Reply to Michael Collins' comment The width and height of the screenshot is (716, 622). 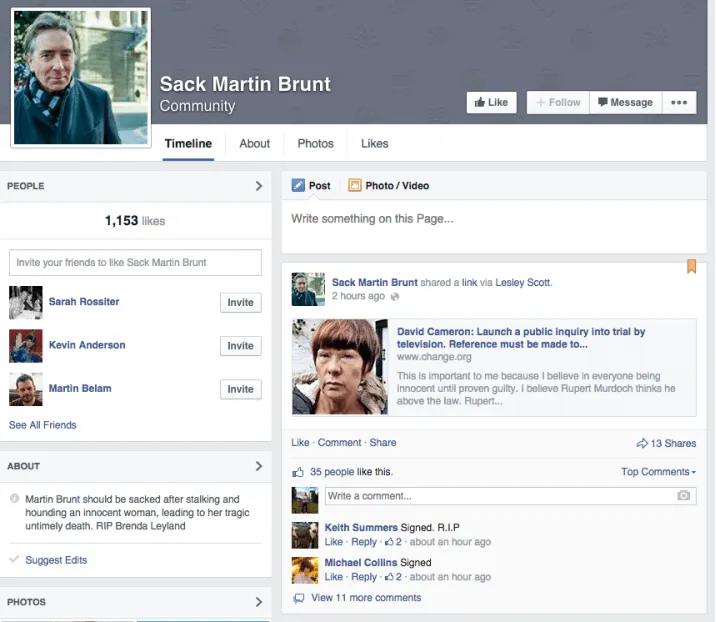pyautogui.click(x=363, y=577)
